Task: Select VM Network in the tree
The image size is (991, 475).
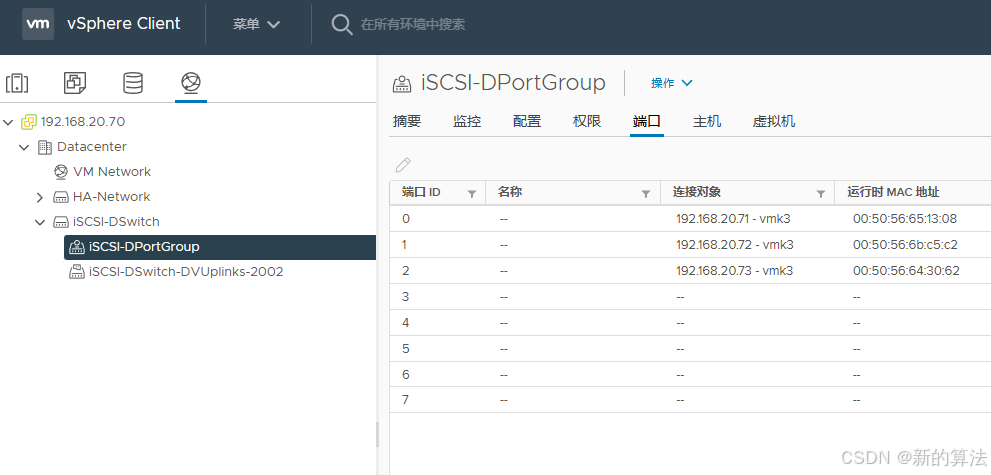Action: pyautogui.click(x=112, y=172)
